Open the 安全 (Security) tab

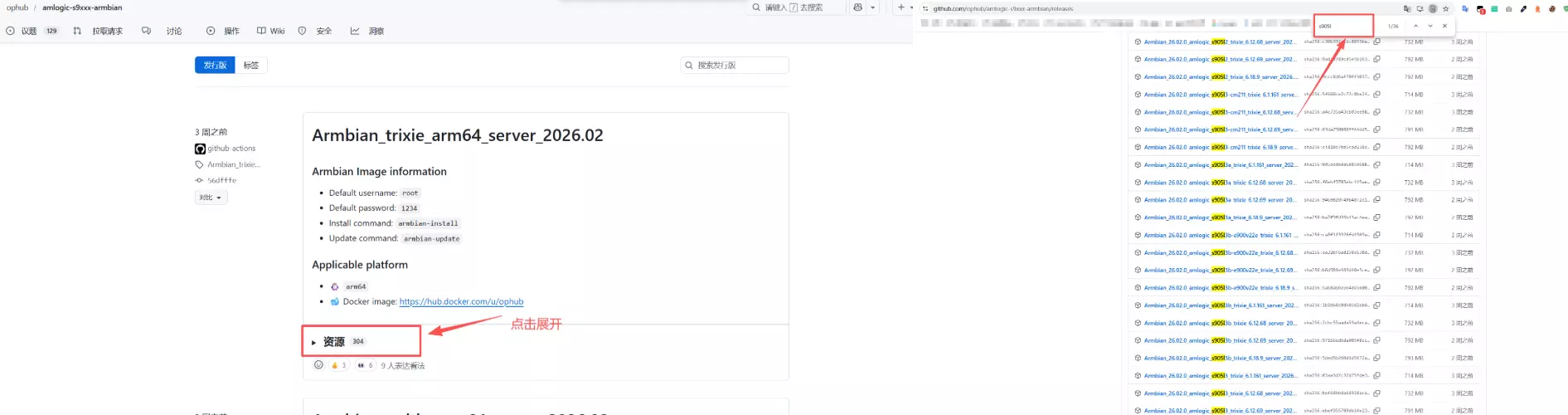coord(315,31)
